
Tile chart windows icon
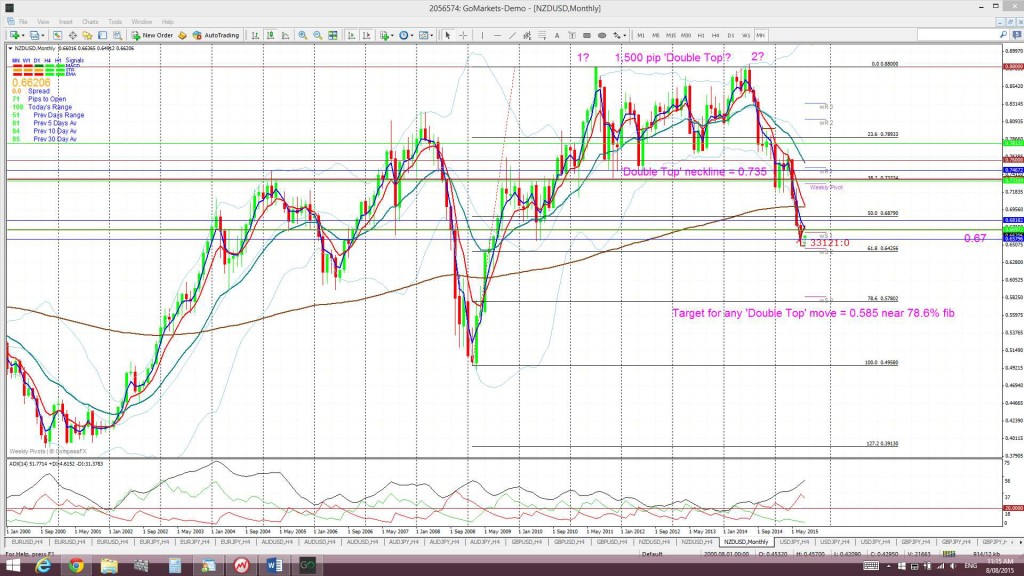click(x=333, y=35)
